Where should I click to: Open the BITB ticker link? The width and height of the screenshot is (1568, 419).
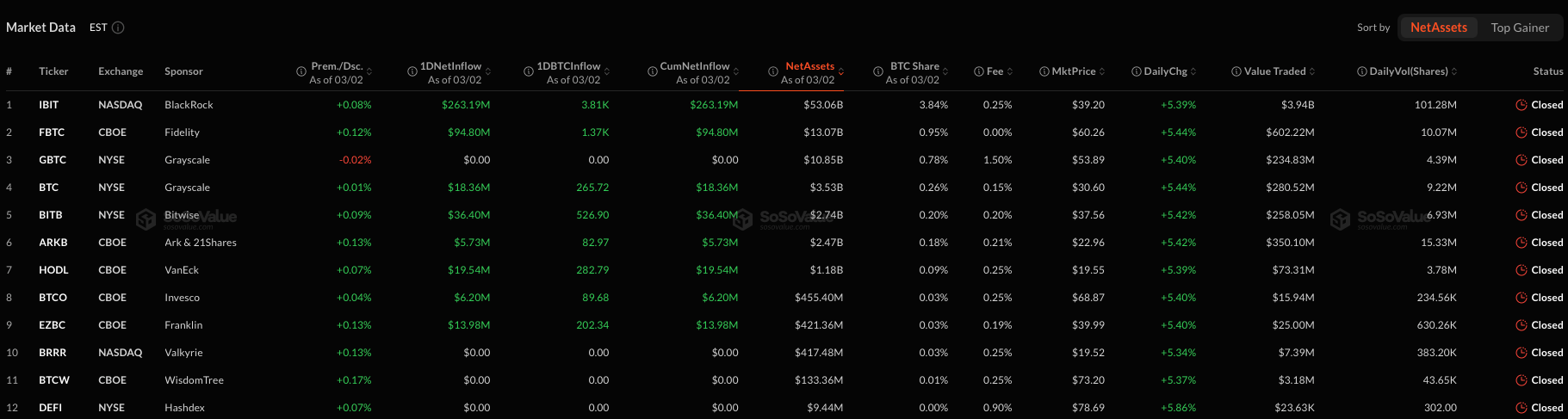tap(51, 215)
